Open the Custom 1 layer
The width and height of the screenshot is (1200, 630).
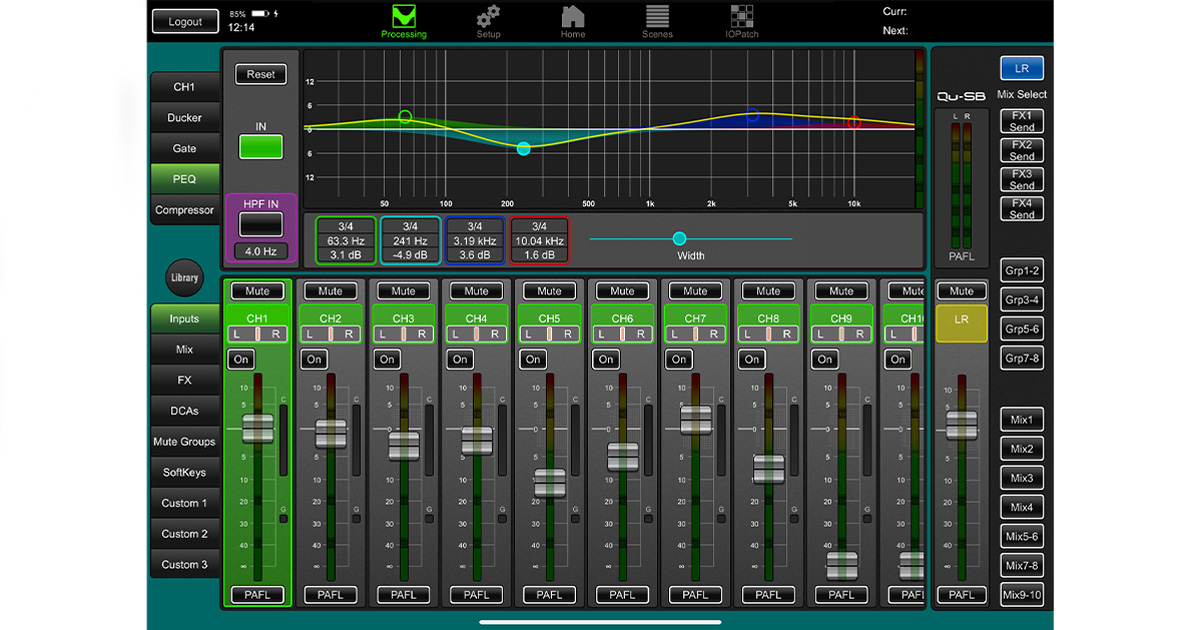(x=184, y=504)
